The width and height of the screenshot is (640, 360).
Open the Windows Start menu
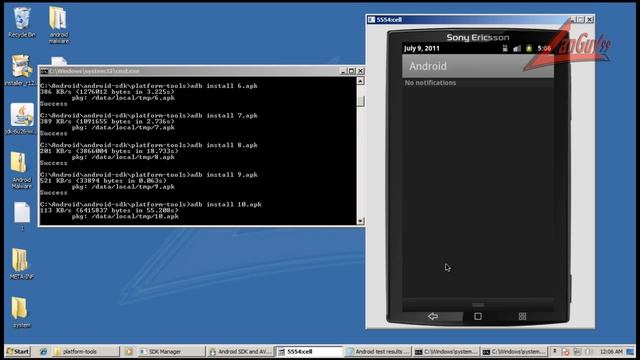point(18,351)
